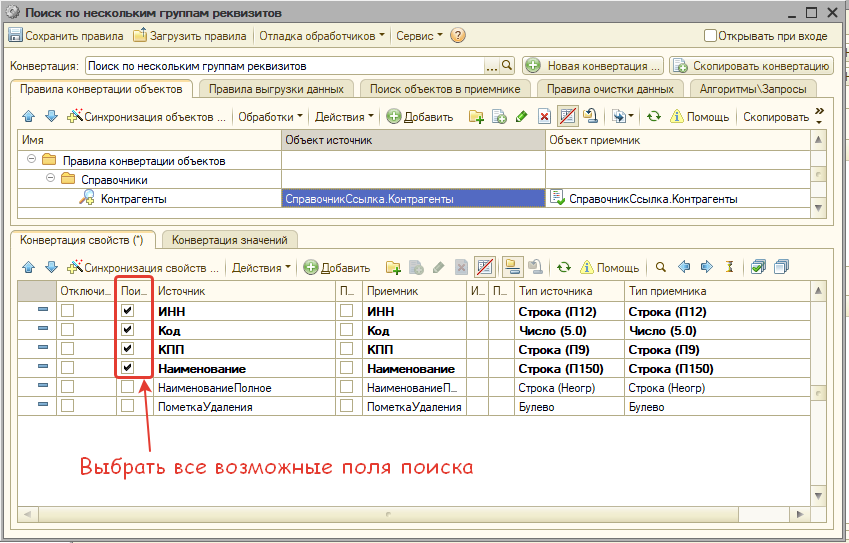Open the Сервис dropdown menu

[x=419, y=36]
